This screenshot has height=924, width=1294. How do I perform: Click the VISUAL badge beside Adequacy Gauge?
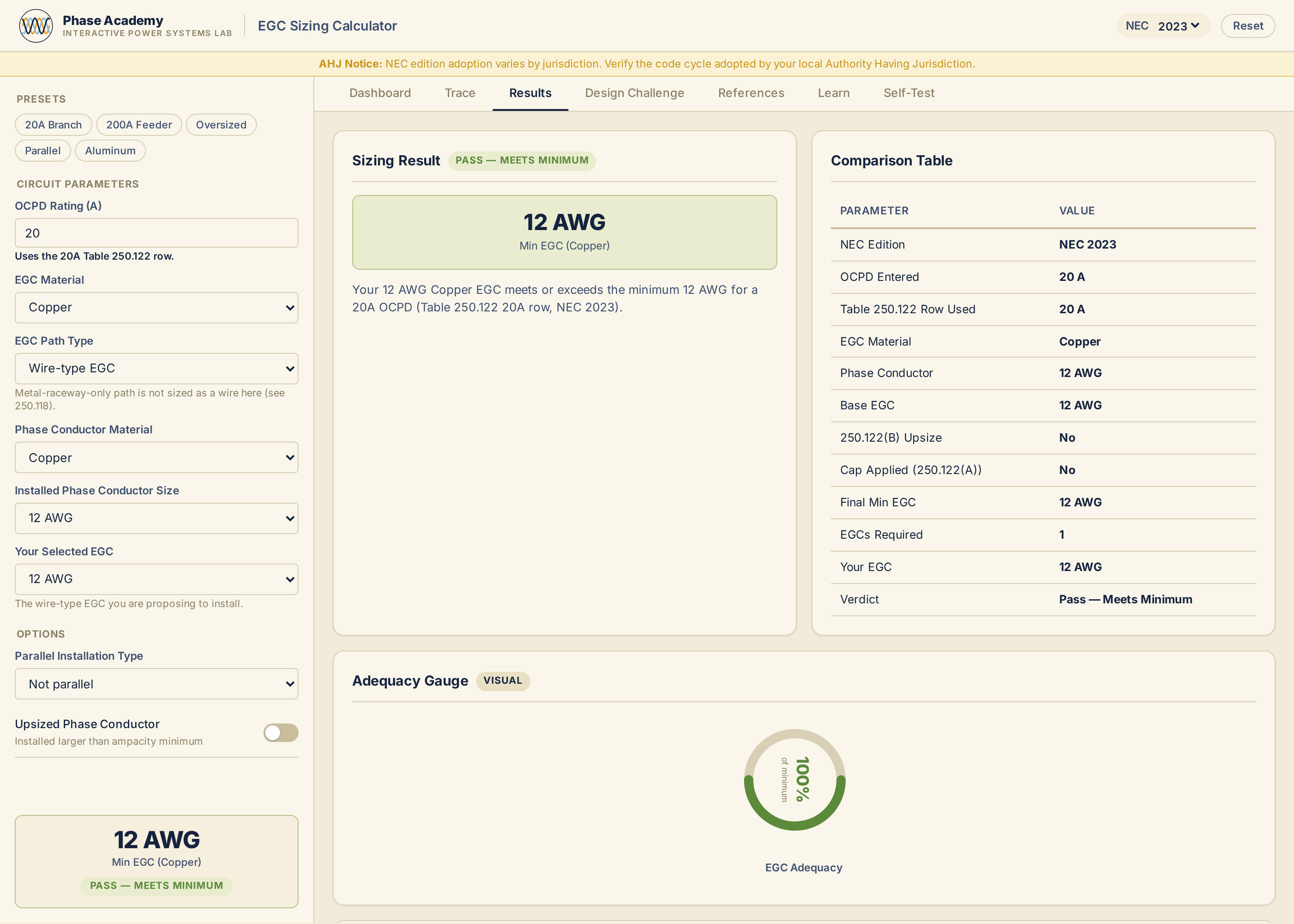point(502,681)
